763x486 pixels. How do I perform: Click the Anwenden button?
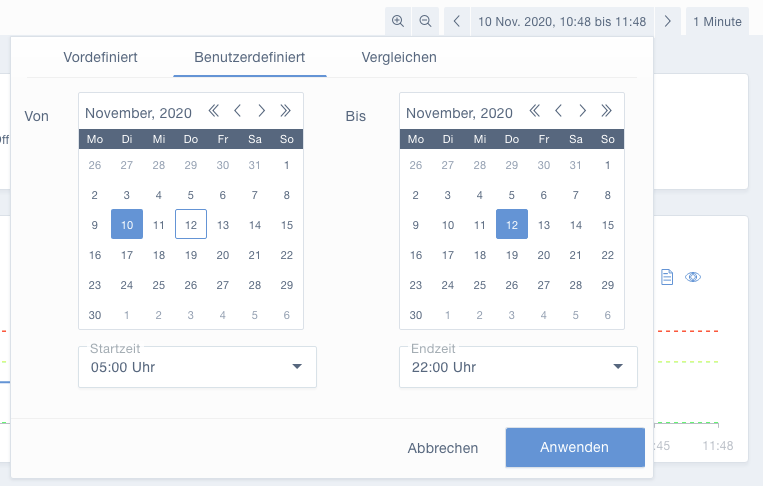575,448
